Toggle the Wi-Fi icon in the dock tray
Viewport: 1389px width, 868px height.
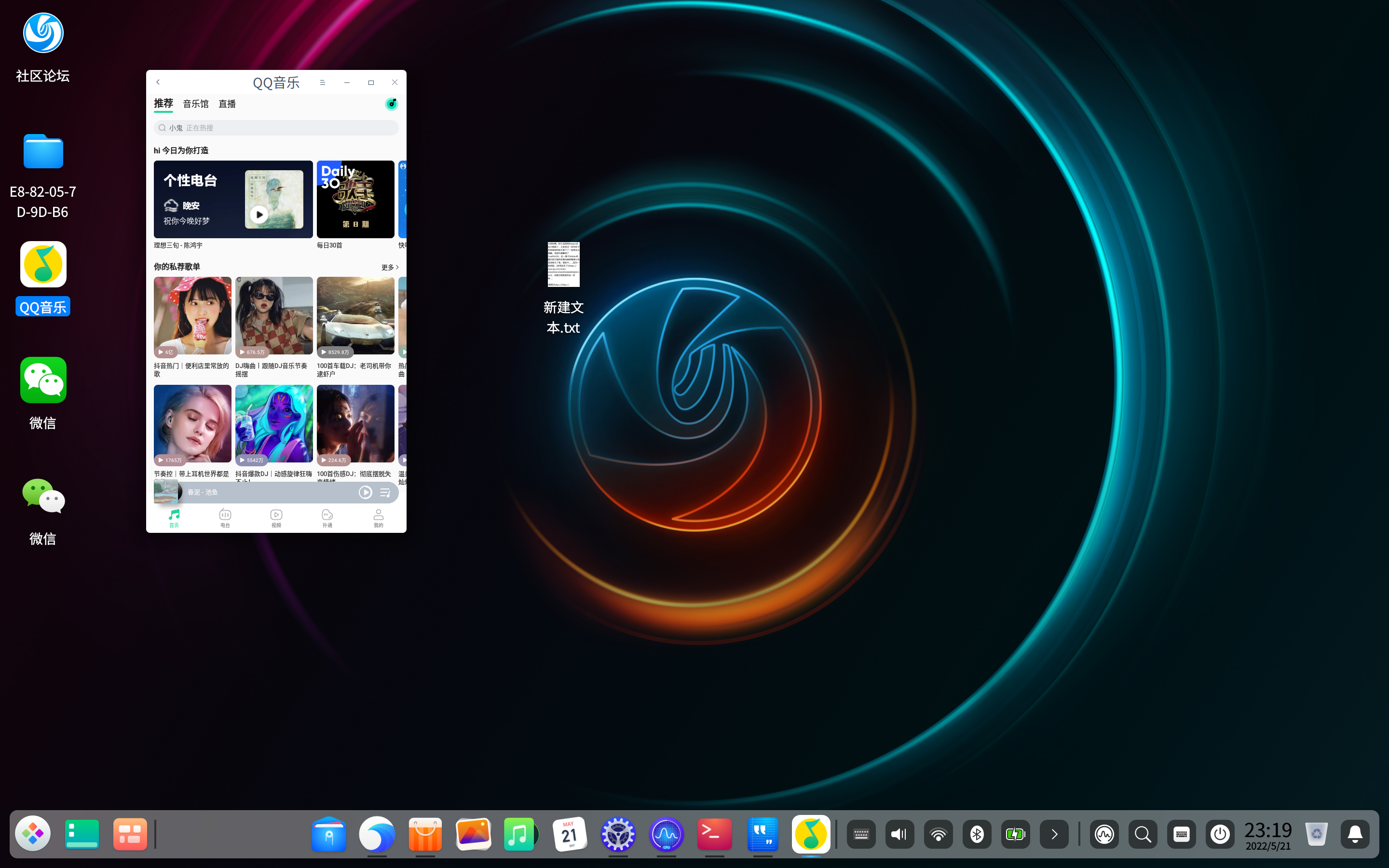coord(938,834)
